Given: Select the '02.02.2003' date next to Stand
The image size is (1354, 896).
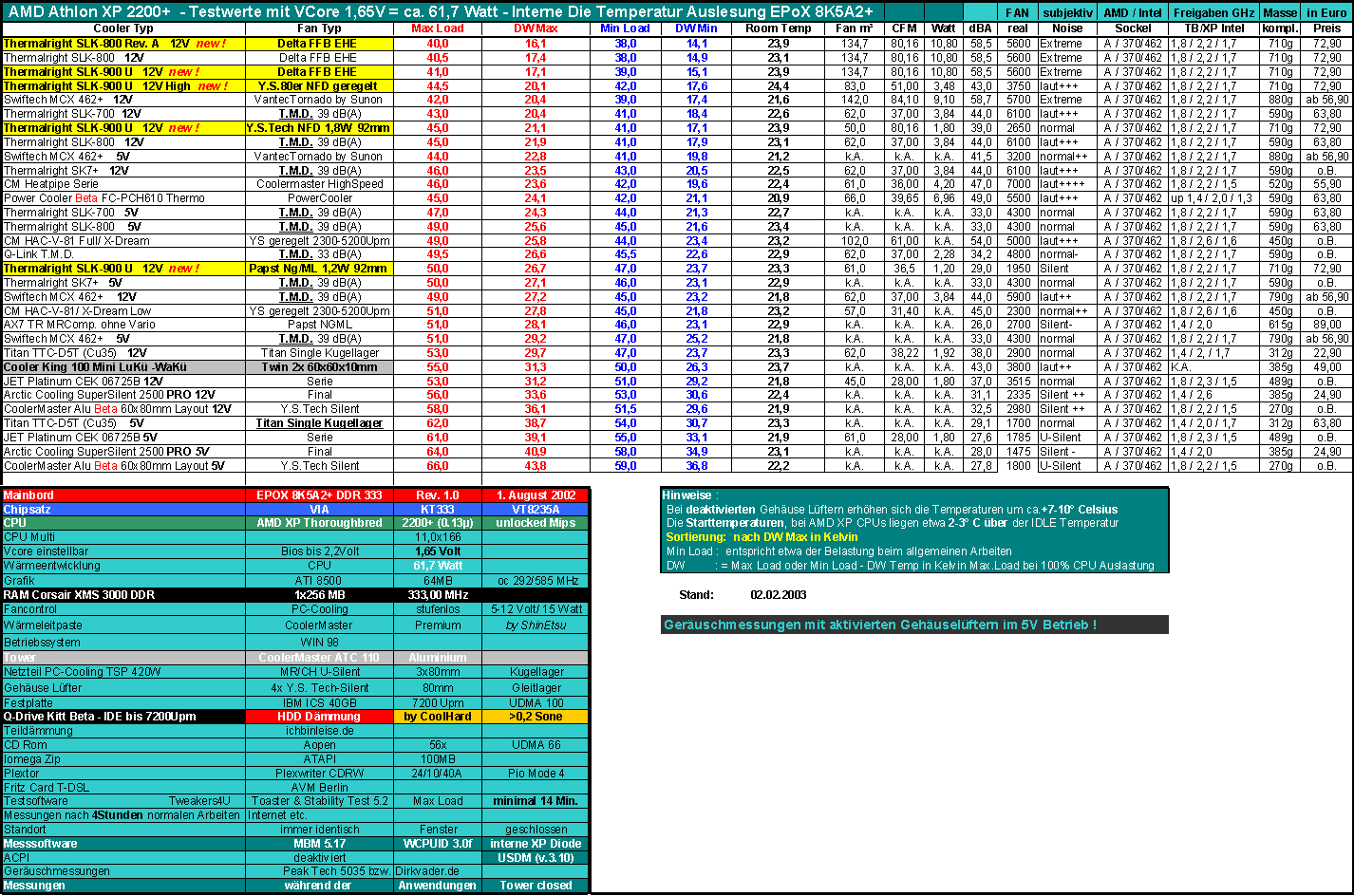Looking at the screenshot, I should [x=778, y=595].
